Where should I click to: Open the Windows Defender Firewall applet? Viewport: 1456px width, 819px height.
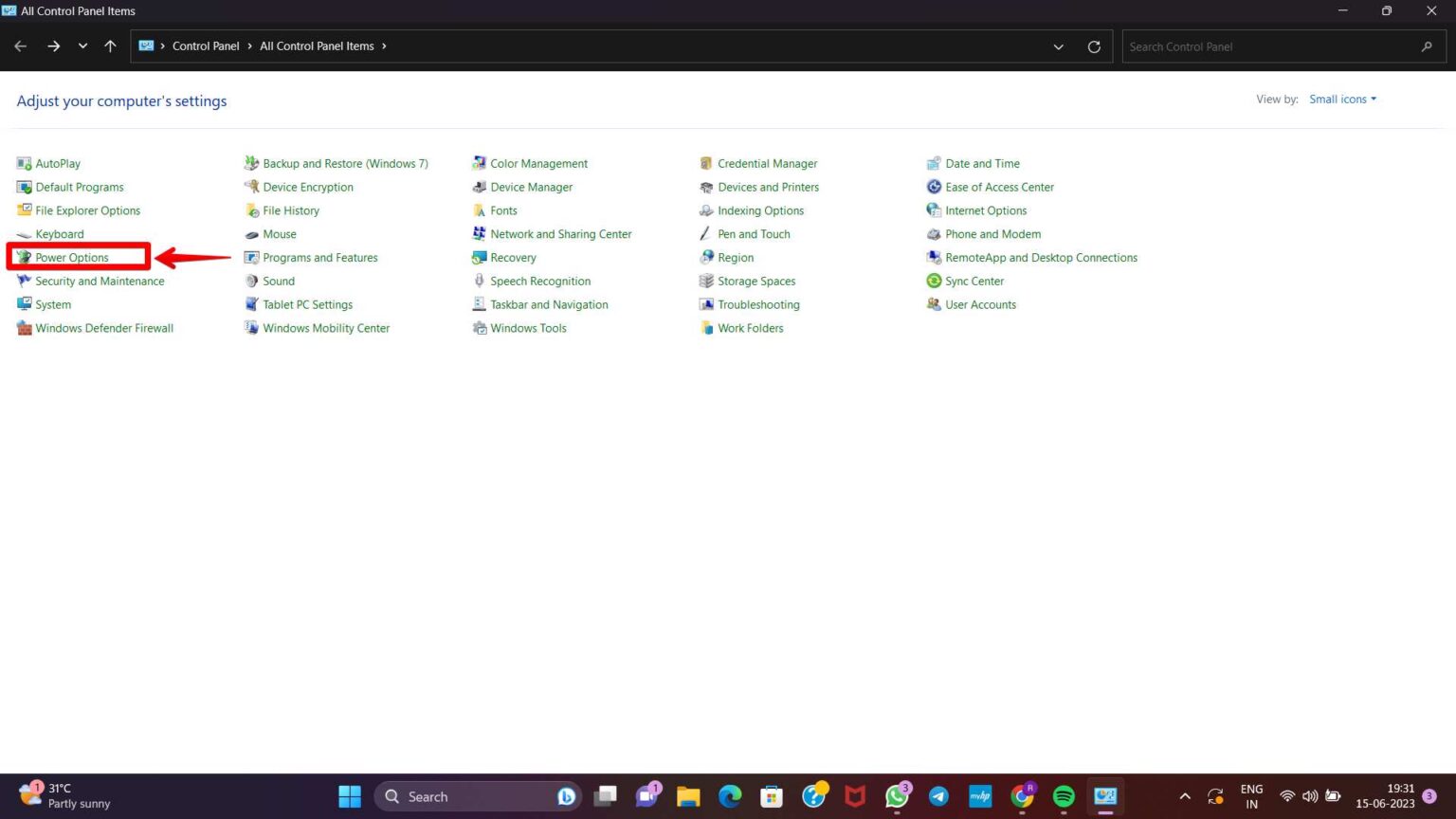(x=104, y=327)
